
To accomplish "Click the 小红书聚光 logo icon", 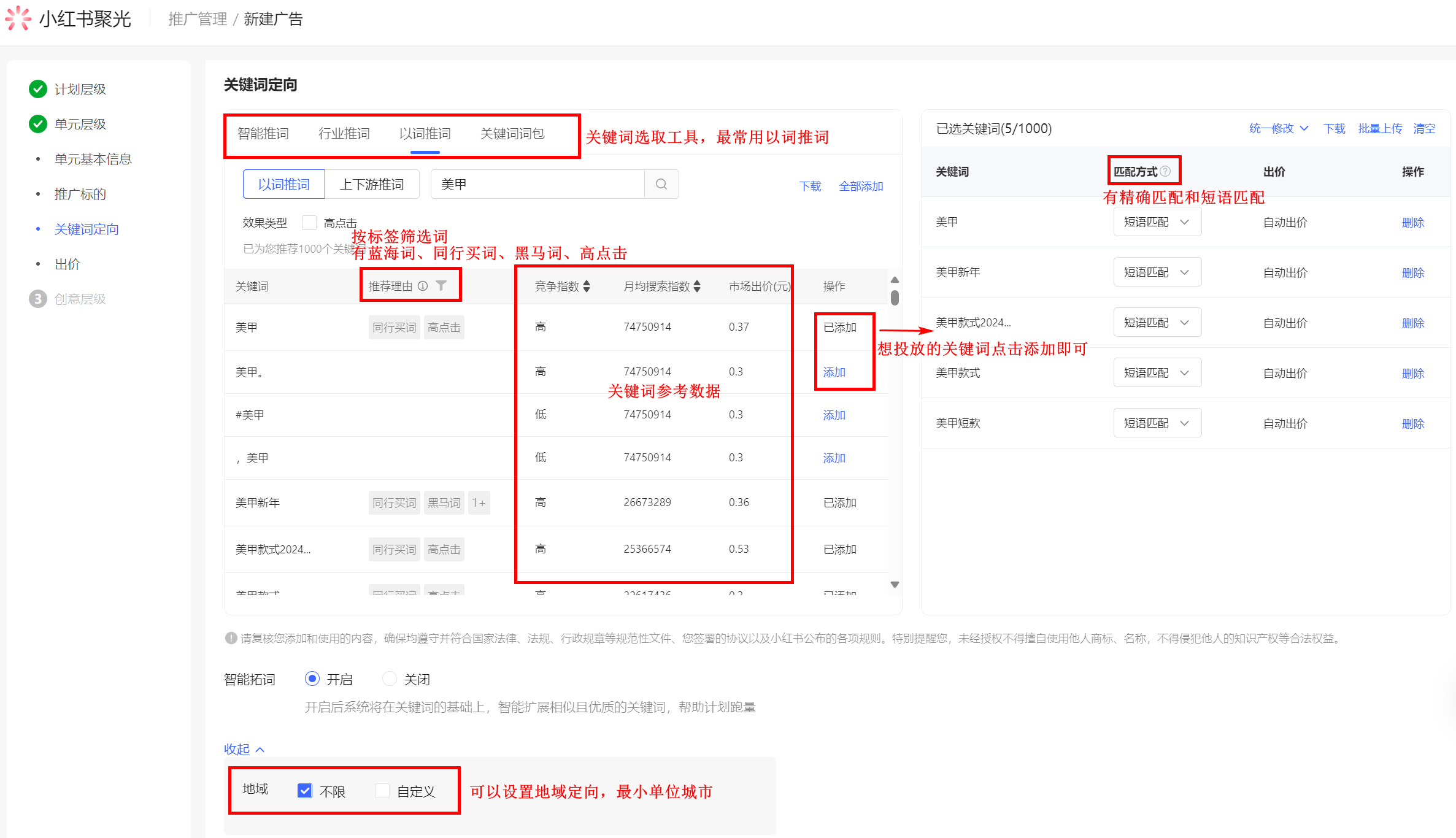I will pyautogui.click(x=18, y=18).
